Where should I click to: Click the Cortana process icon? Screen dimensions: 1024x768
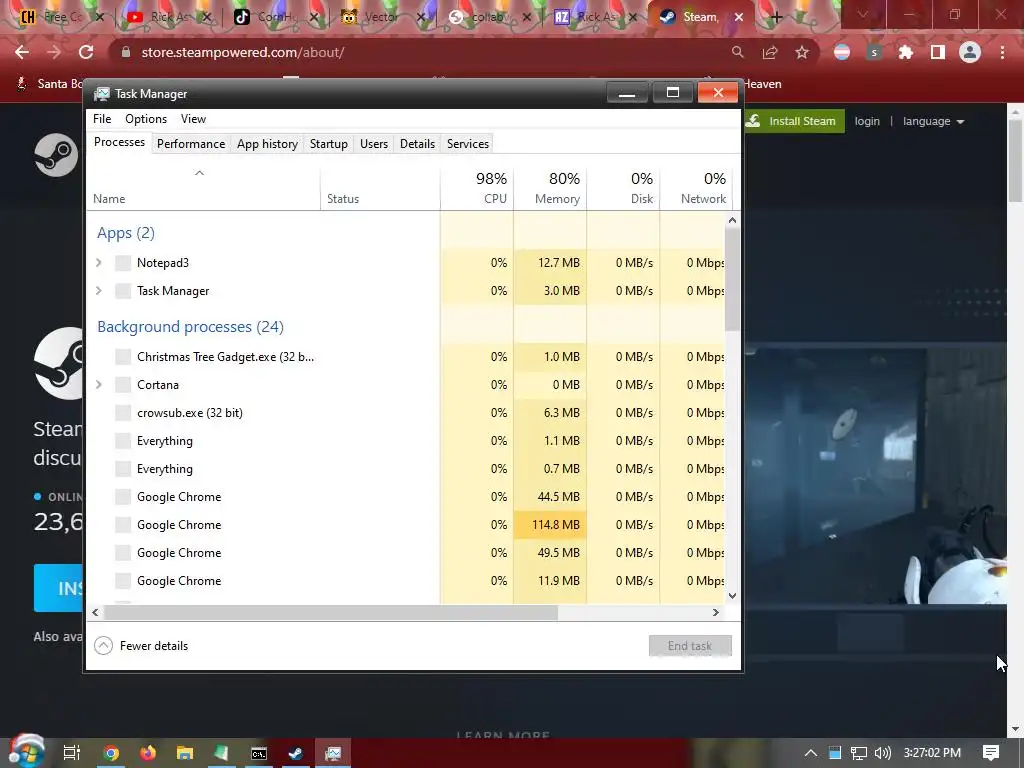pyautogui.click(x=123, y=385)
